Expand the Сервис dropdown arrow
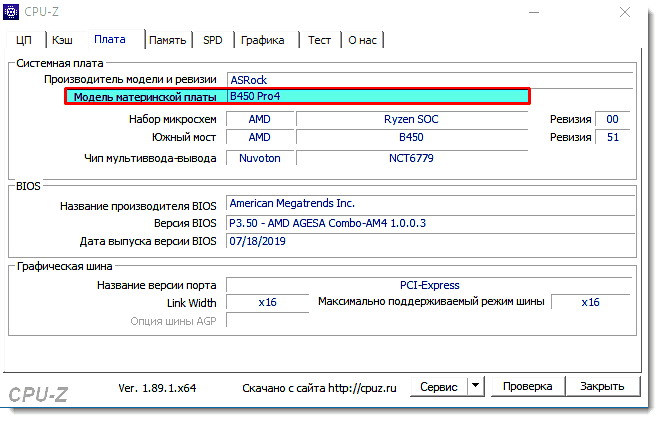663x423 pixels. click(x=476, y=386)
